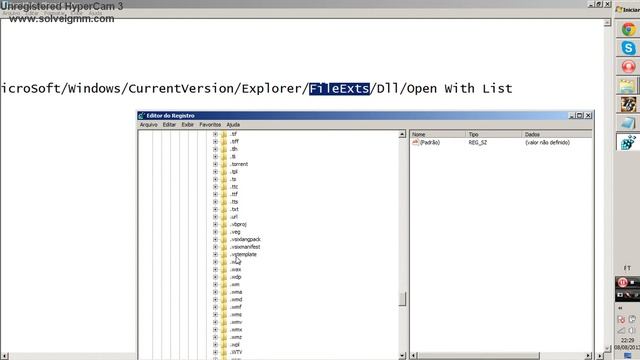Screen dimensions: 640x360
Task: Click the folder icon of .tiff
Action: (x=224, y=142)
